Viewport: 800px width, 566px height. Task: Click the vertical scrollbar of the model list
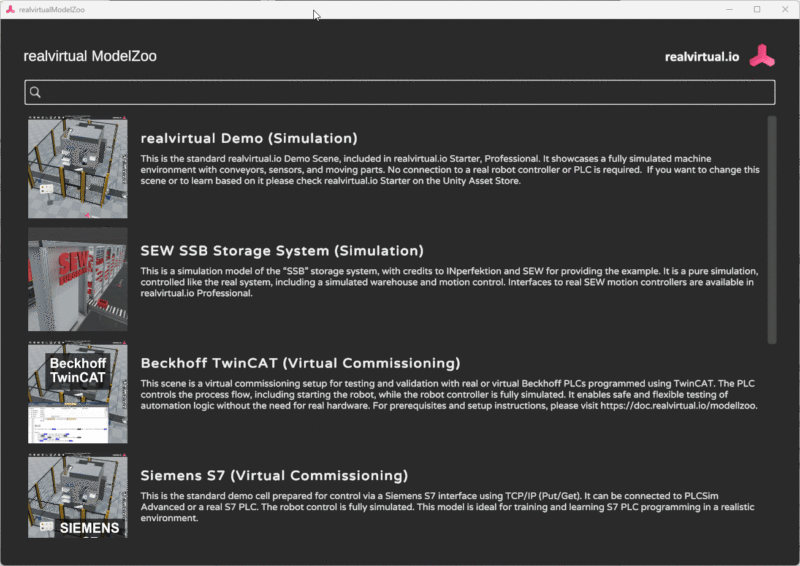(x=771, y=230)
